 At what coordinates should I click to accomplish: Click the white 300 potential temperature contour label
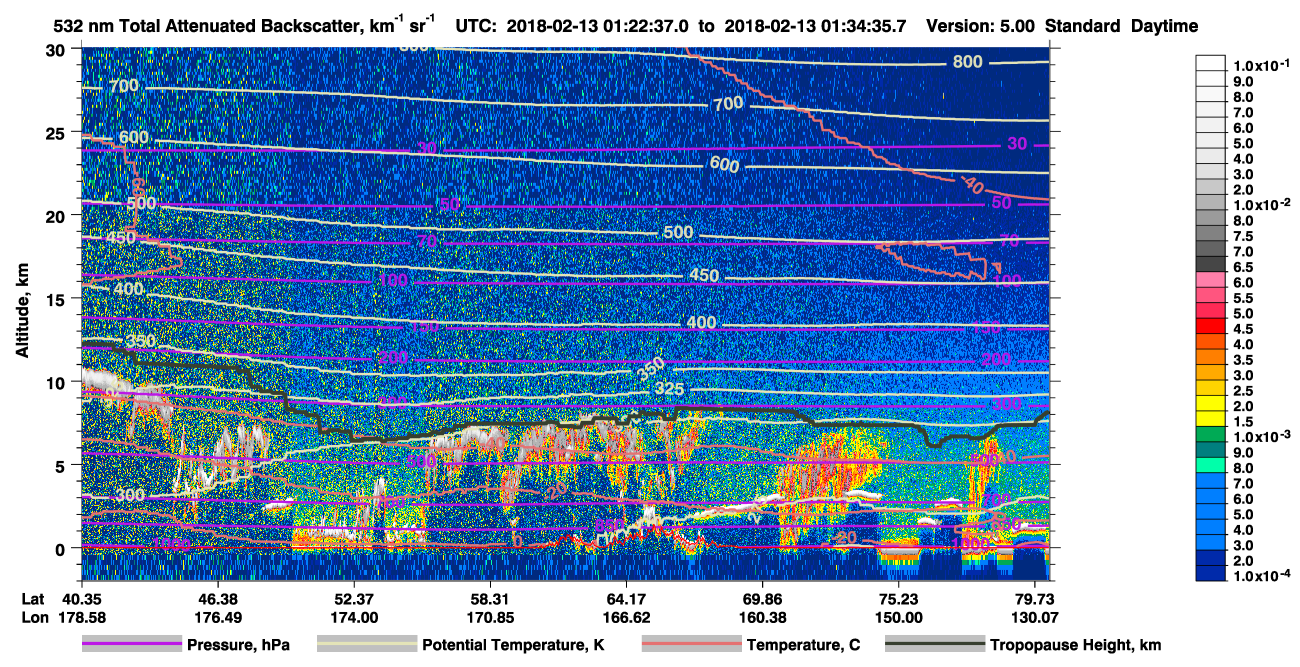tap(128, 495)
